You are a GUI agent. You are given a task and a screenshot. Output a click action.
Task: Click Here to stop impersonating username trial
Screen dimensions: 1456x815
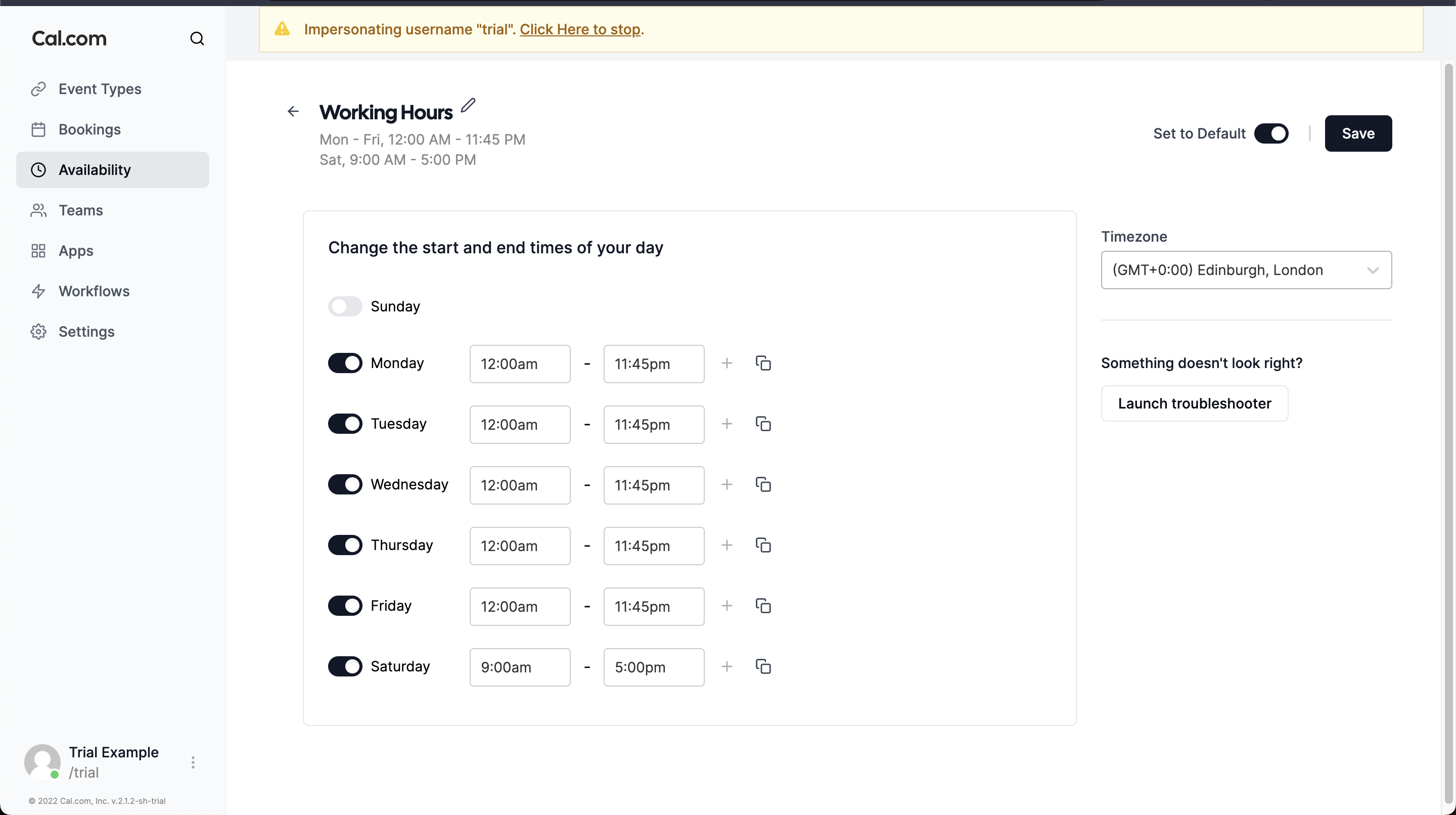click(x=580, y=29)
